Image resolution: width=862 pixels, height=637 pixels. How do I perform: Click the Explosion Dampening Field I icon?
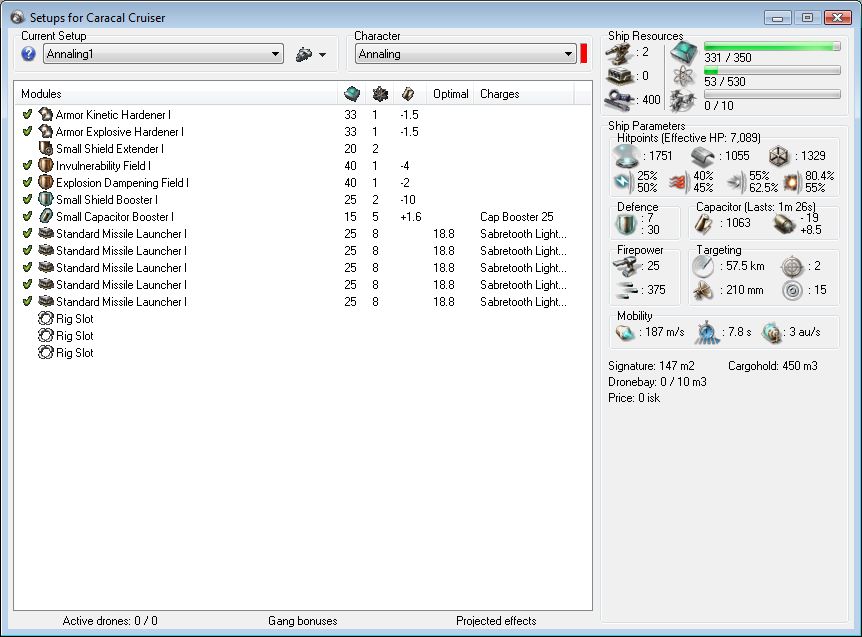46,183
